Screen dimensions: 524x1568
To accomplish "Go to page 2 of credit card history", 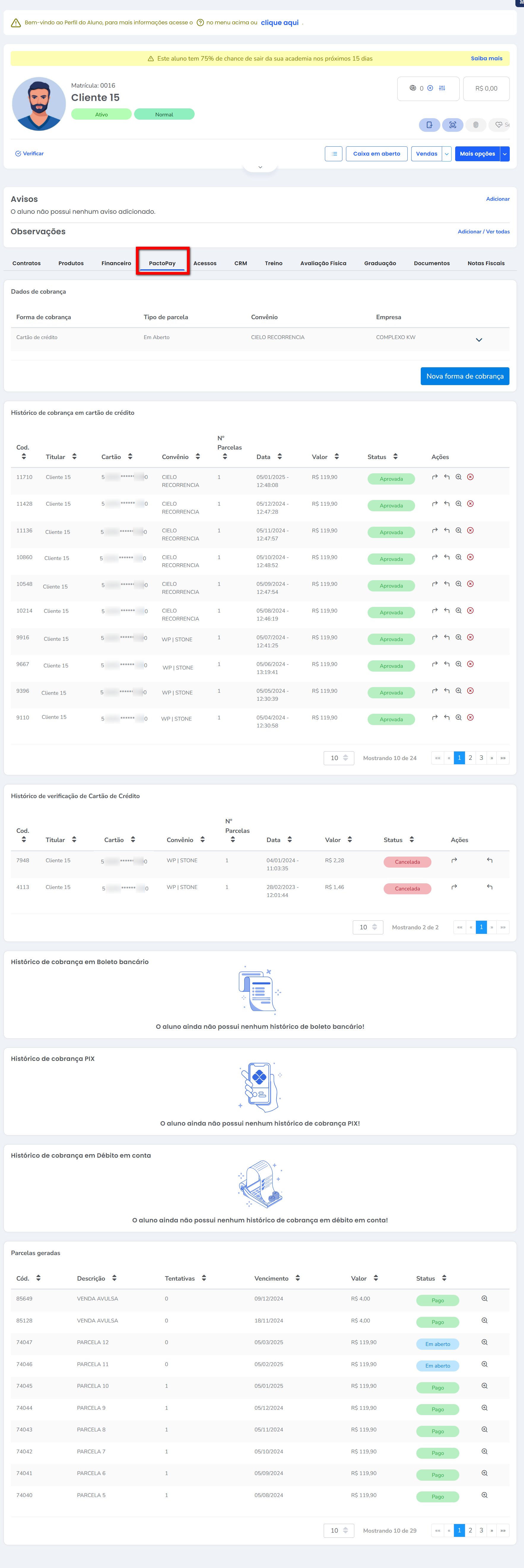I will [x=471, y=758].
